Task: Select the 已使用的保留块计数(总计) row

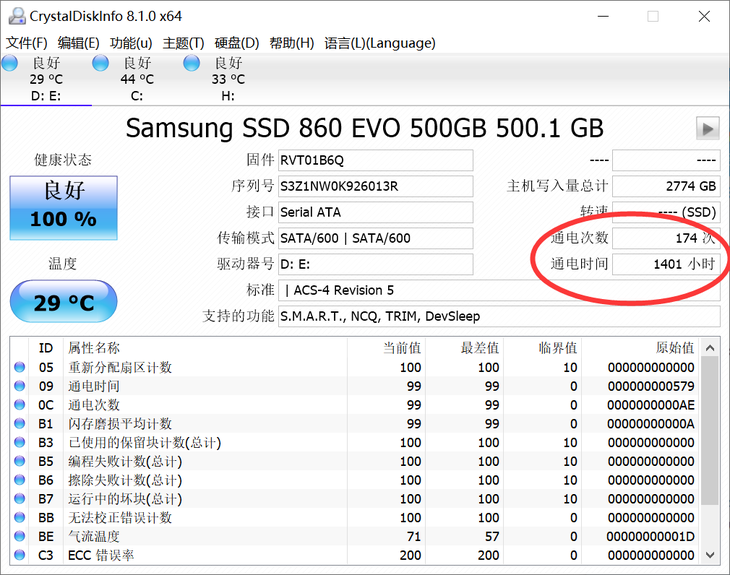Action: click(x=355, y=442)
